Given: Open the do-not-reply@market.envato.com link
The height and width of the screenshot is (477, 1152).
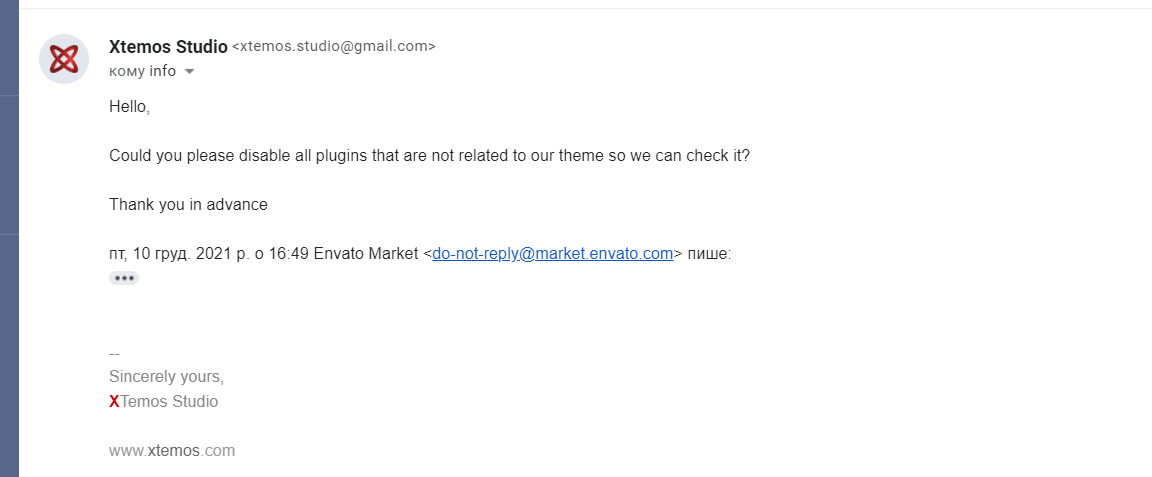Looking at the screenshot, I should coord(552,254).
